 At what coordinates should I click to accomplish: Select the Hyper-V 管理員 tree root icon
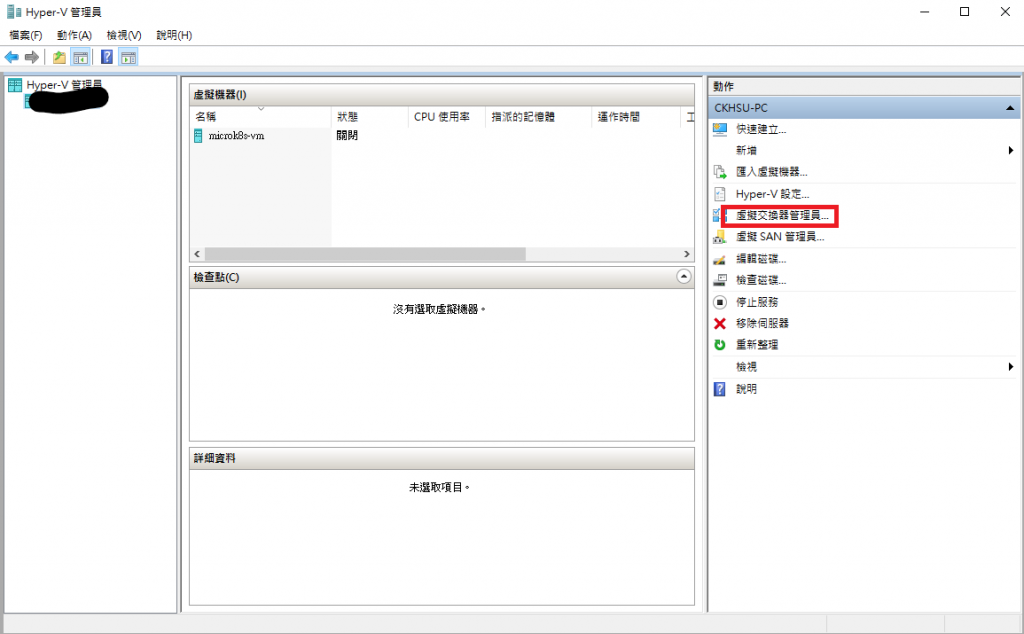(15, 85)
